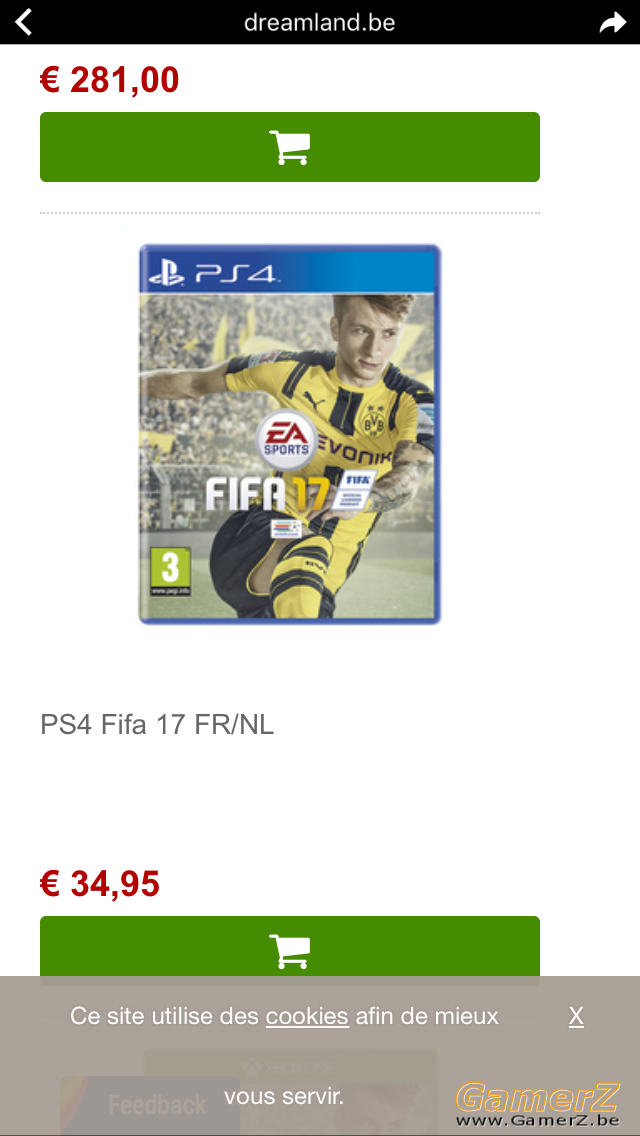Viewport: 640px width, 1136px height.
Task: Dismiss the cookie banner with X
Action: pyautogui.click(x=576, y=1016)
